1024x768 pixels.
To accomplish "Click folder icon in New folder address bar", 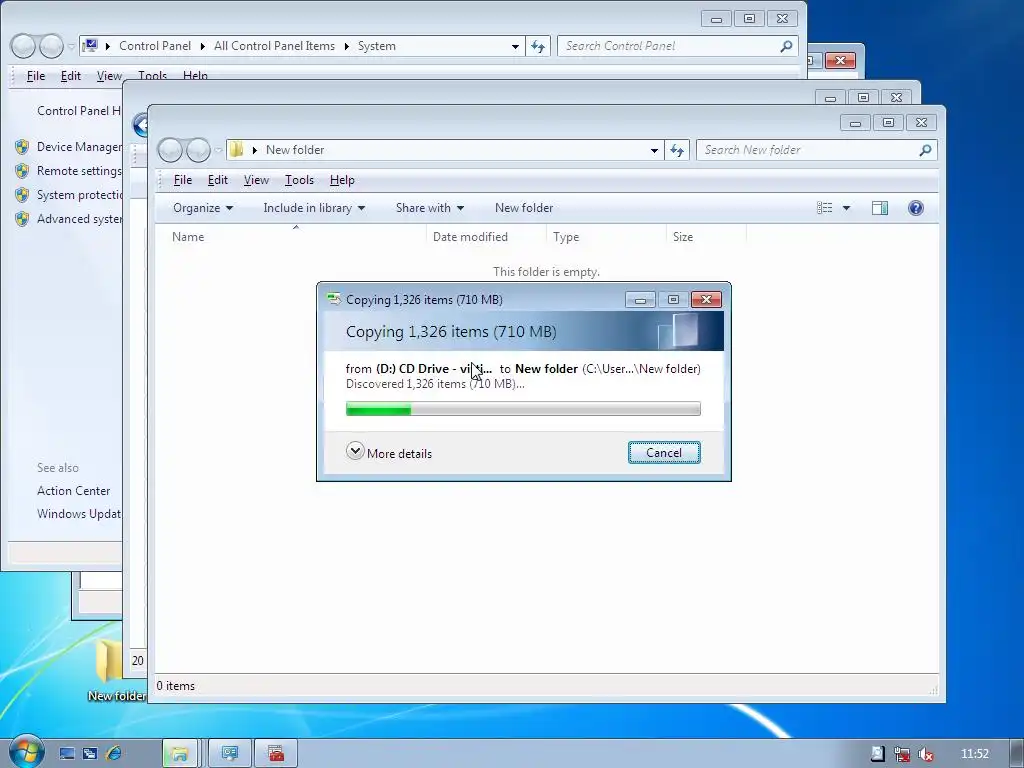I will pos(236,150).
